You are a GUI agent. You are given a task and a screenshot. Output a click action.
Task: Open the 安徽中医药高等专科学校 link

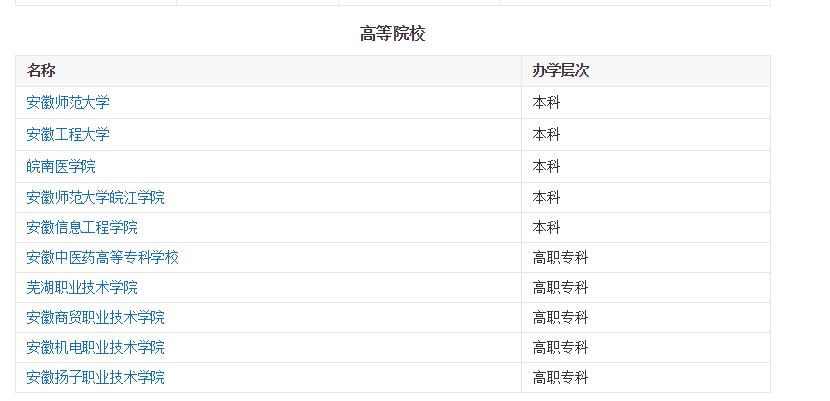(x=102, y=258)
